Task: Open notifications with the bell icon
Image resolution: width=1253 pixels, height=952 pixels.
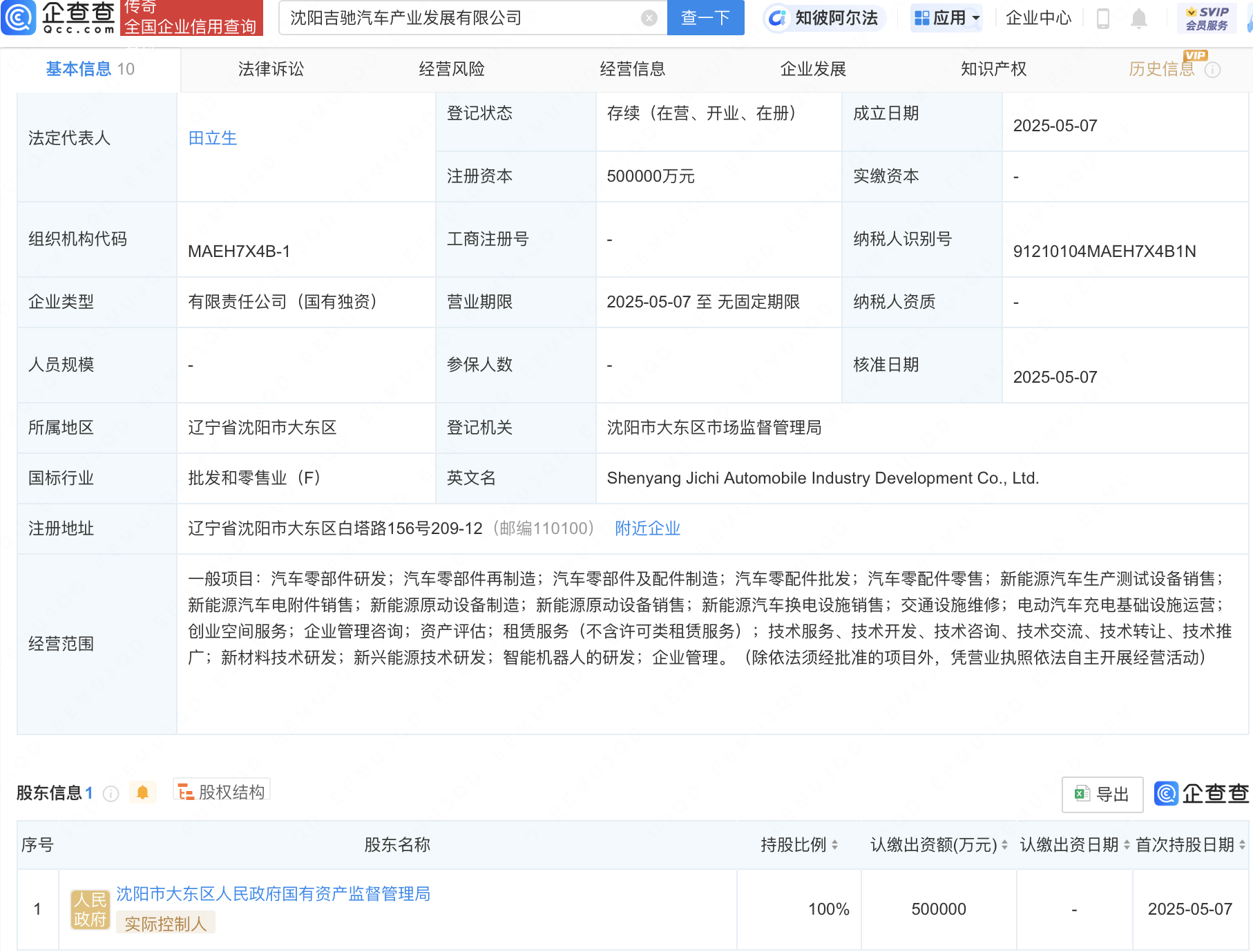Action: pos(1139,18)
